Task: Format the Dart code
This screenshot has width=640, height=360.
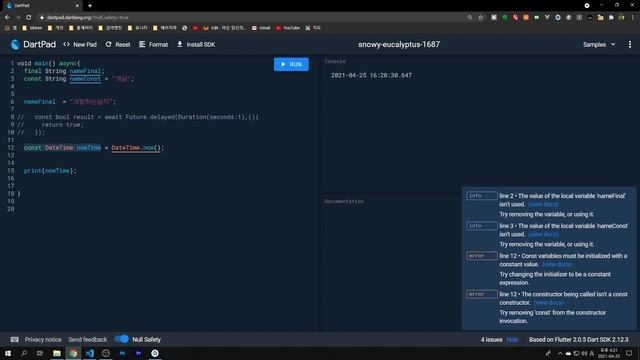Action: [x=153, y=44]
